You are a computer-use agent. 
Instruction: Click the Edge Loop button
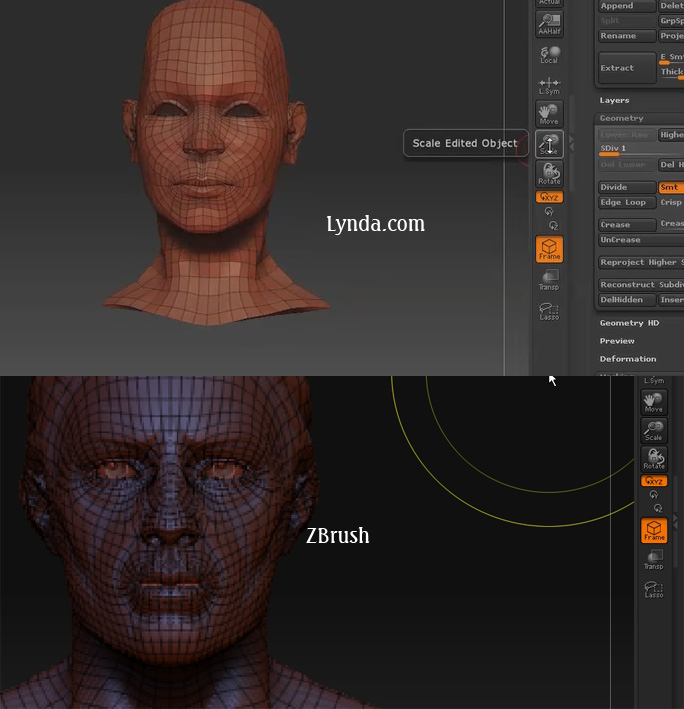pos(626,202)
